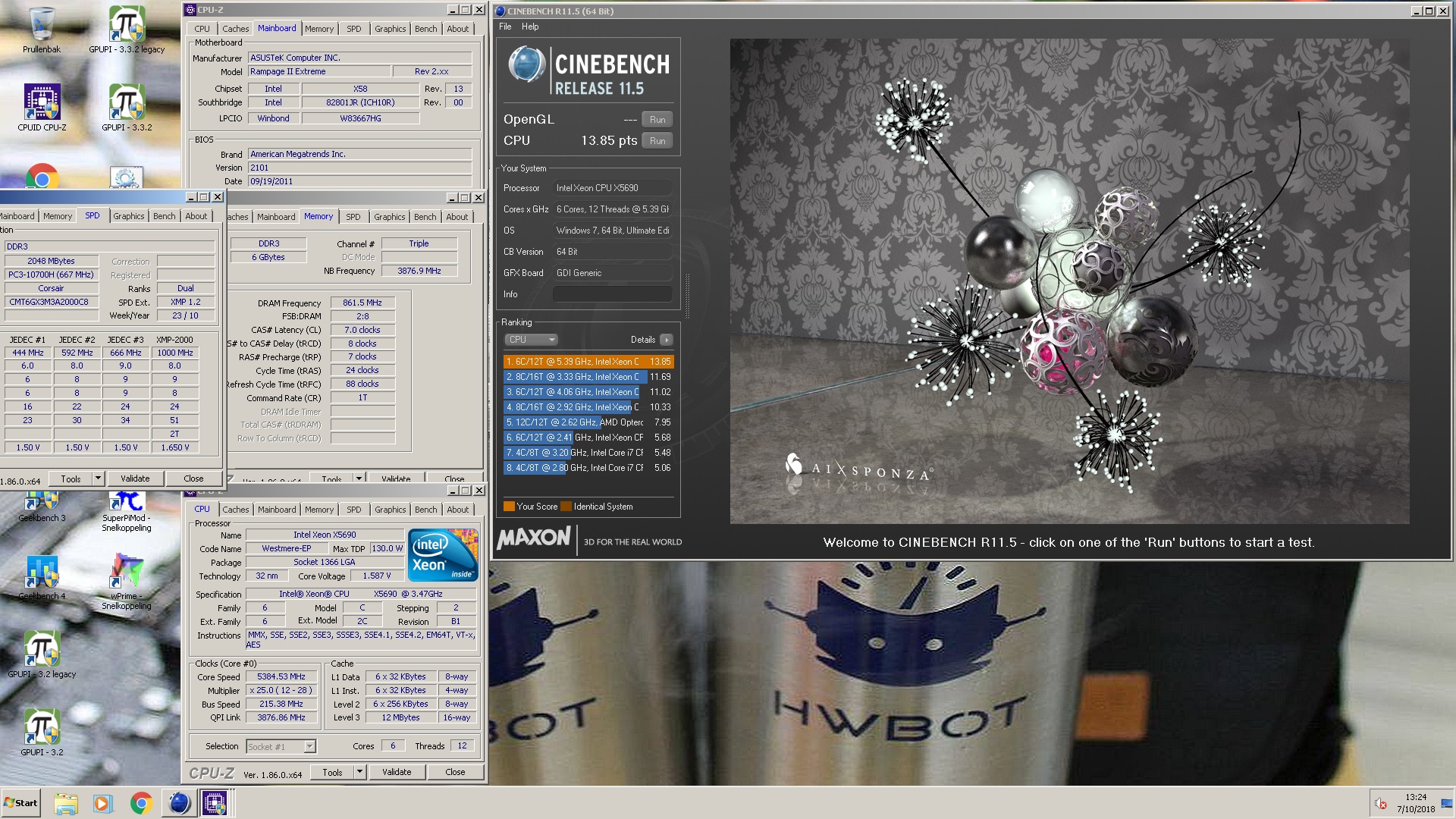Image resolution: width=1456 pixels, height=819 pixels.
Task: Open Tools dropdown arrow in Memory window
Action: point(359,479)
